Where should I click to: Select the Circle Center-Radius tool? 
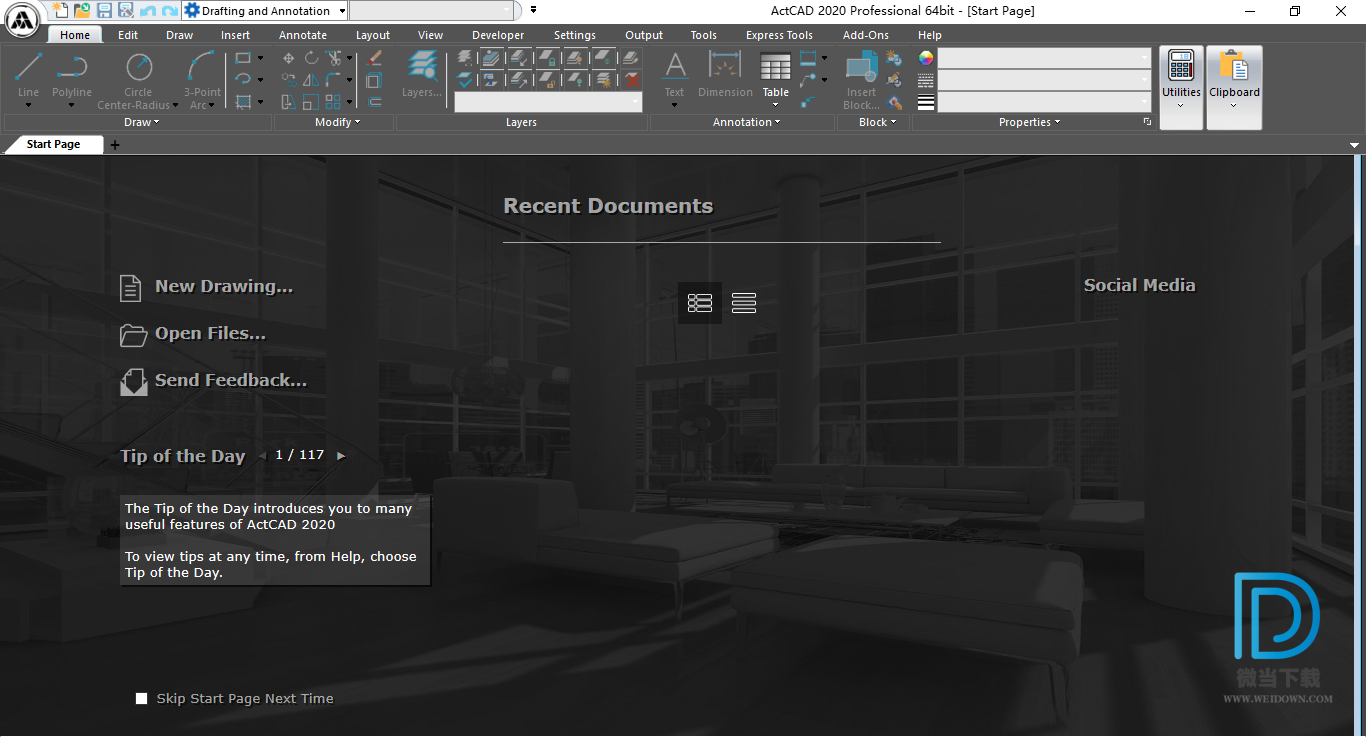click(x=138, y=80)
